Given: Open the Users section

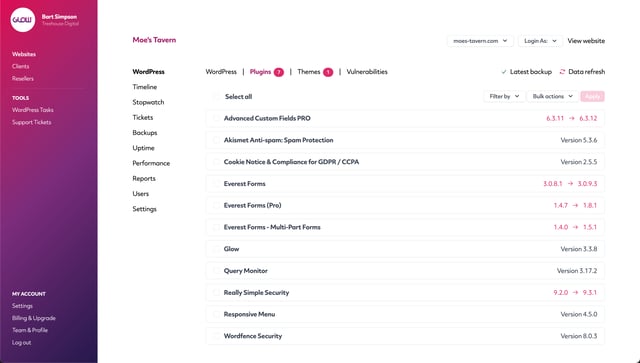Looking at the screenshot, I should click(x=140, y=194).
